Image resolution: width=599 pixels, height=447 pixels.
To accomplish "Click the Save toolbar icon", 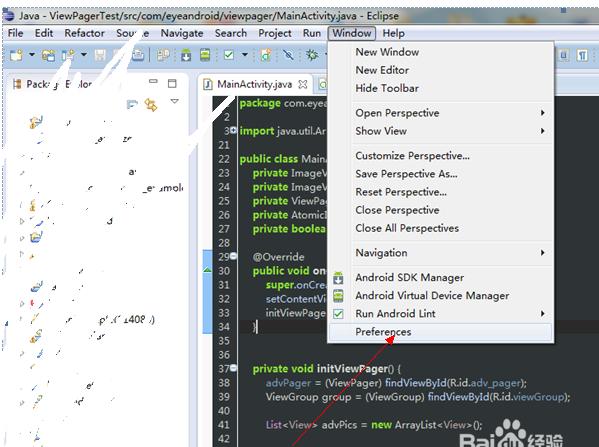I will click(x=100, y=55).
